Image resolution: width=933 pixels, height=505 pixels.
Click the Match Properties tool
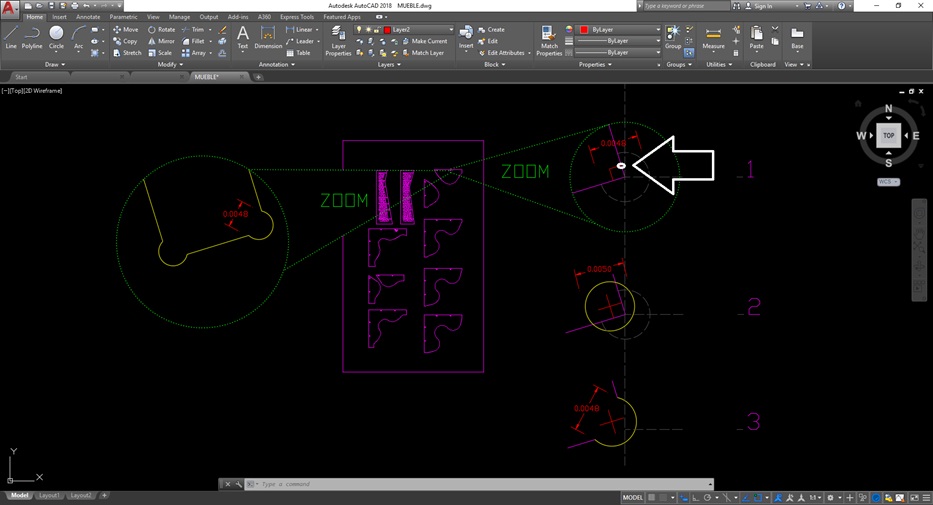click(x=549, y=40)
